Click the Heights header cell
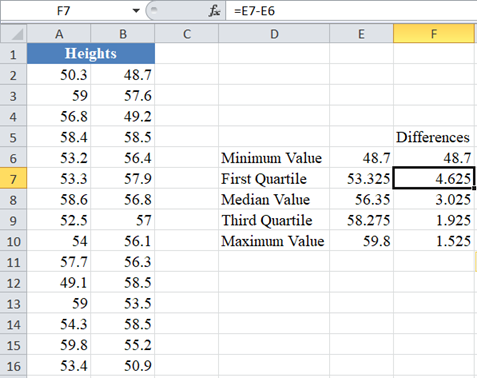This screenshot has width=477, height=378. 91,53
